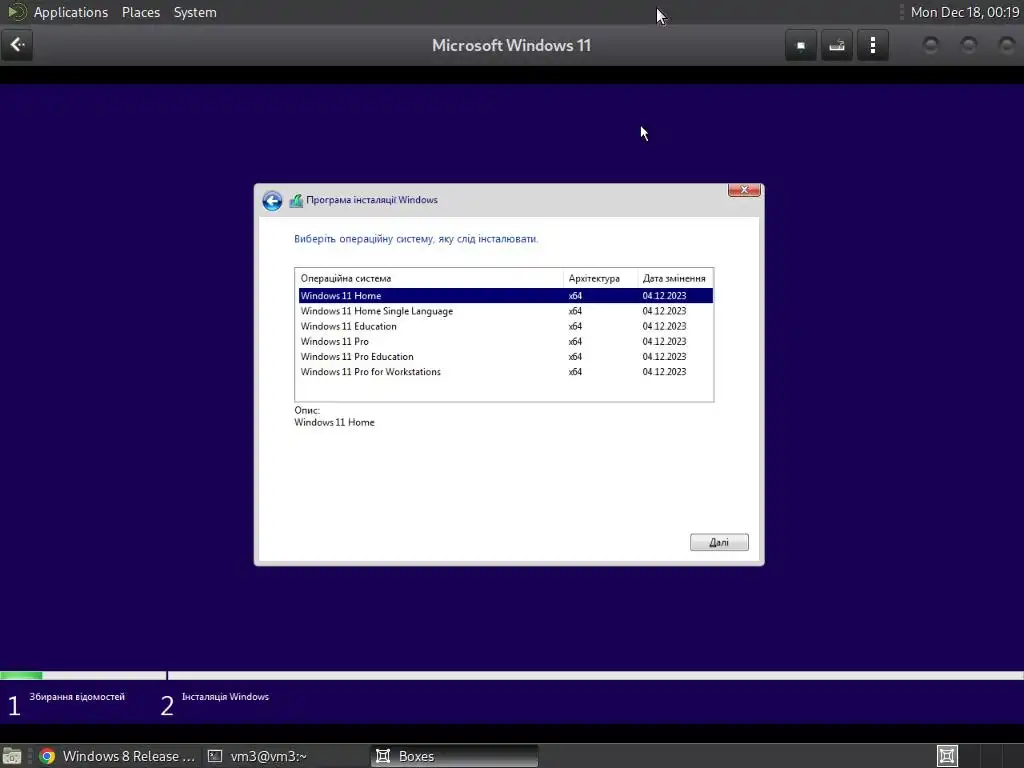Screen dimensions: 1024x768
Task: Click the blue back arrow in Windows Setup
Action: click(272, 200)
